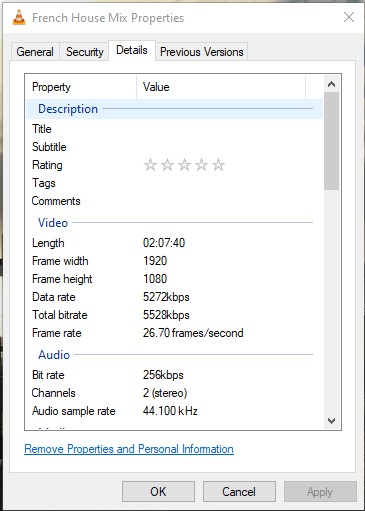Click the scrollbar down arrow
The height and width of the screenshot is (511, 365).
tap(331, 421)
